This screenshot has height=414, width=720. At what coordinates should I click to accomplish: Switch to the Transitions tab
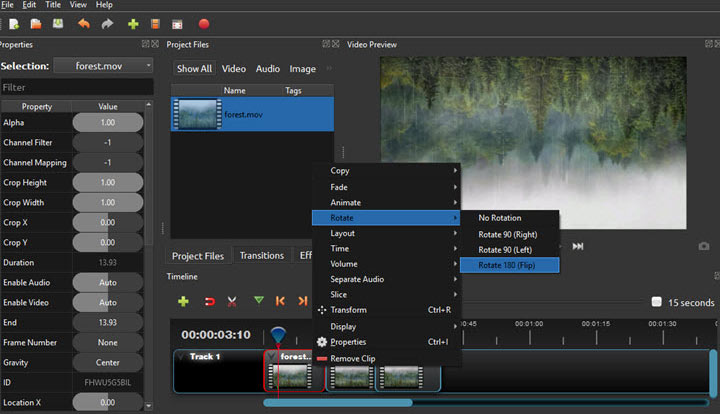point(260,255)
